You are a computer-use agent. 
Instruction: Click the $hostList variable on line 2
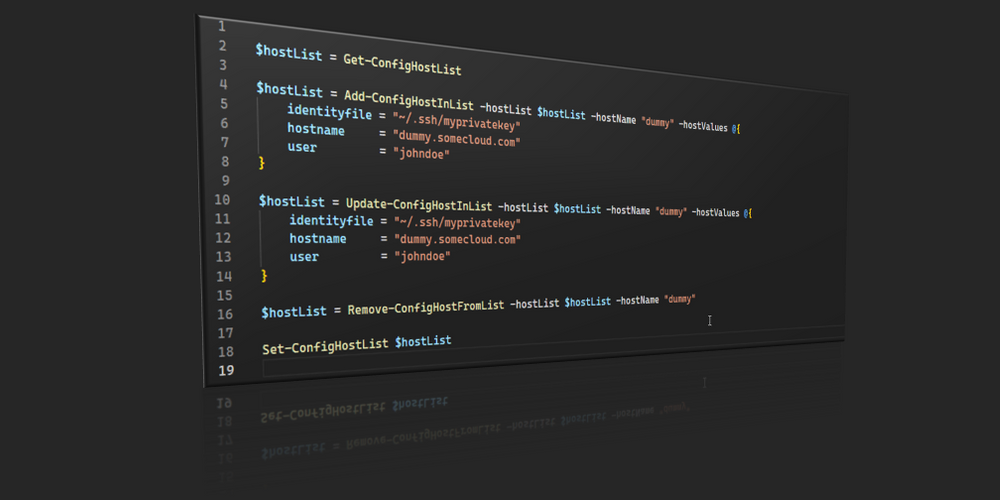(x=289, y=53)
